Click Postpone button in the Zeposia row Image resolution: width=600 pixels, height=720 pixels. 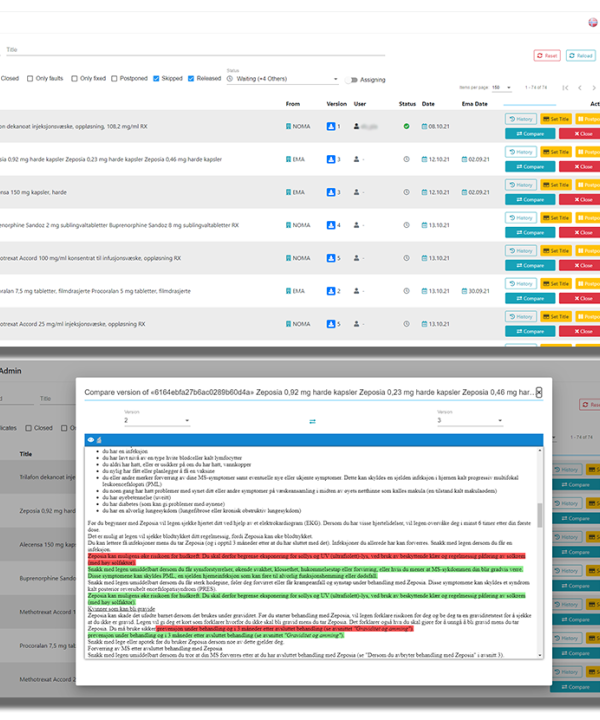(588, 152)
